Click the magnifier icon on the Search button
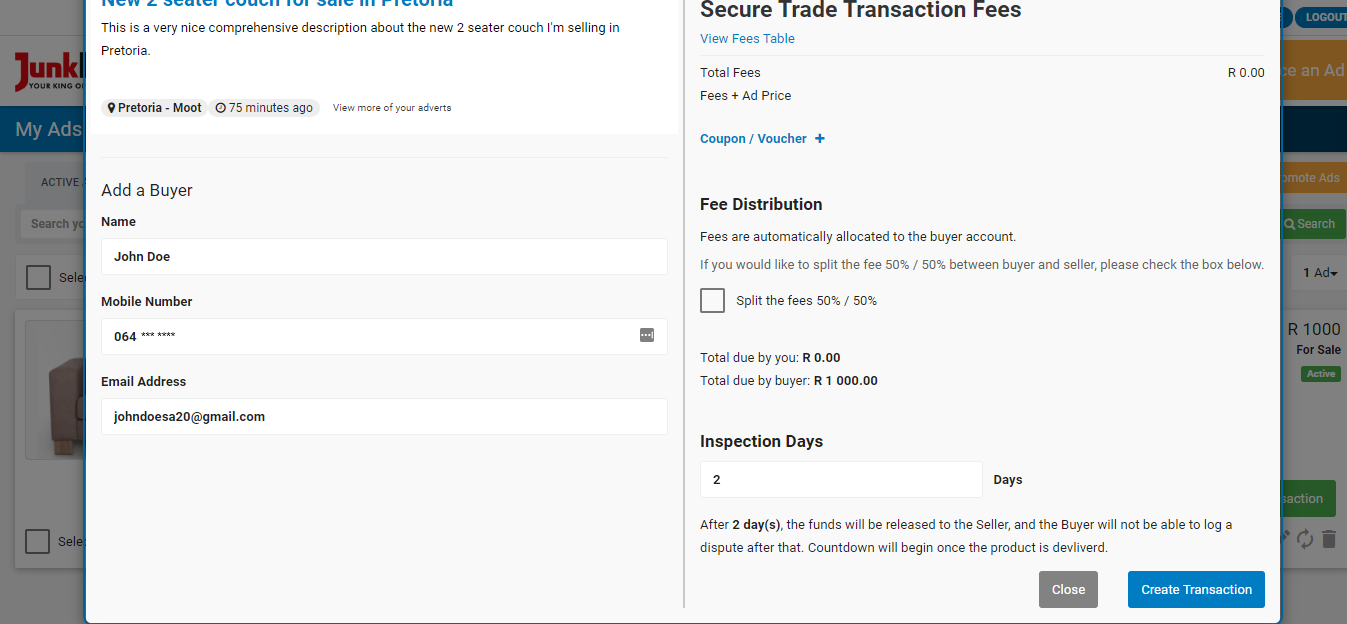 pos(1290,223)
